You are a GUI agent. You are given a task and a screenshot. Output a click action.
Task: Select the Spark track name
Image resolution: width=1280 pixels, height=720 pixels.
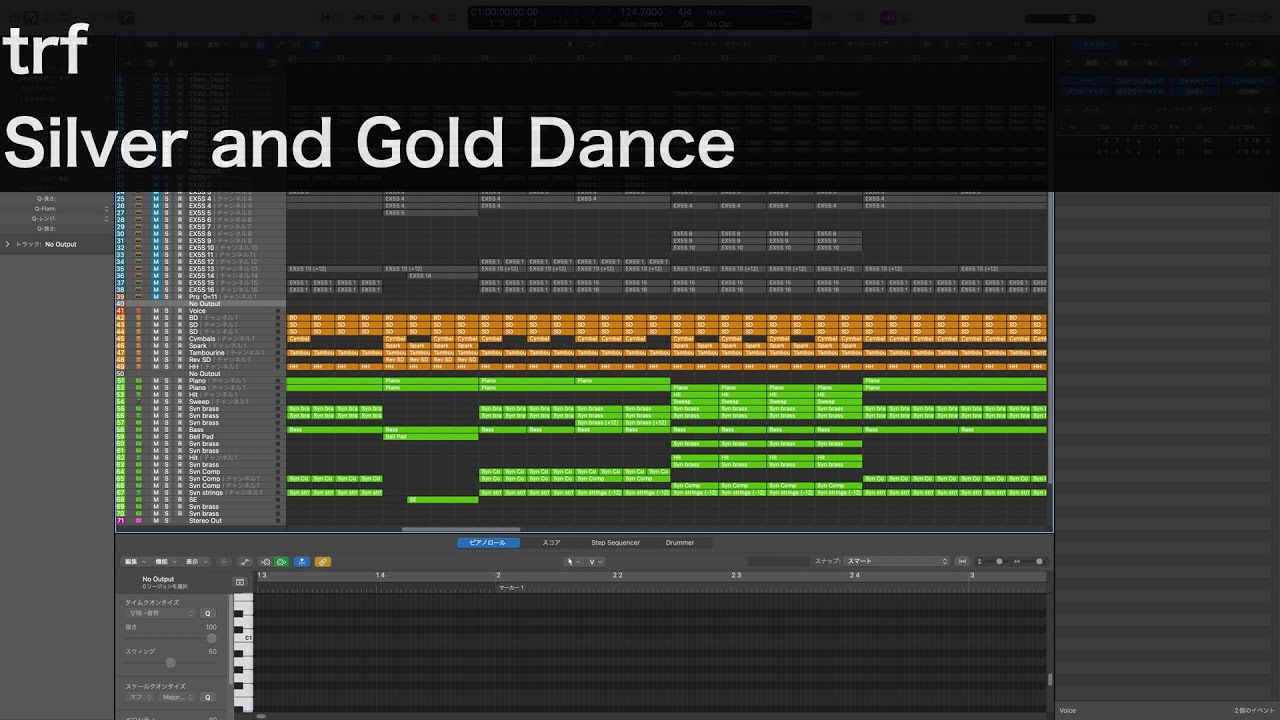click(198, 346)
